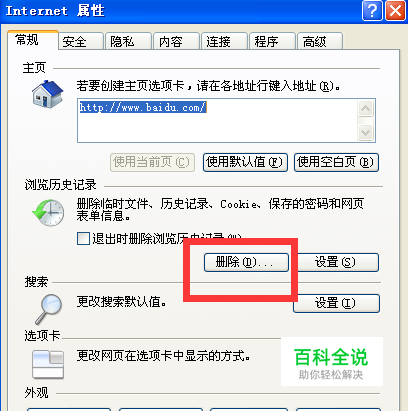The height and width of the screenshot is (411, 408).
Task: Click the homepage box scroll up arrow
Action: tap(366, 109)
